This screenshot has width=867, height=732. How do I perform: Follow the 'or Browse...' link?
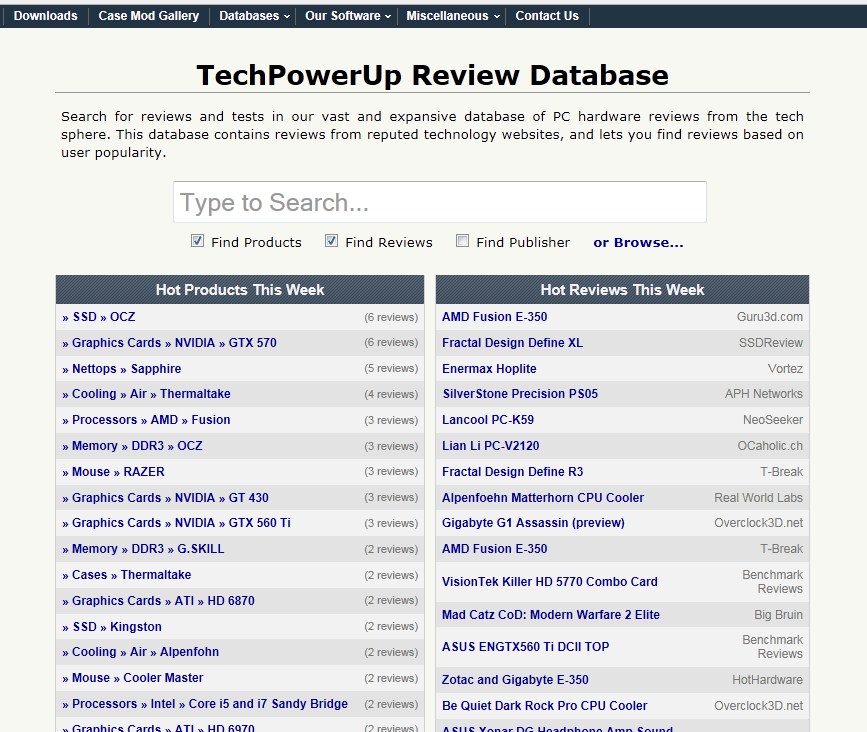(638, 242)
